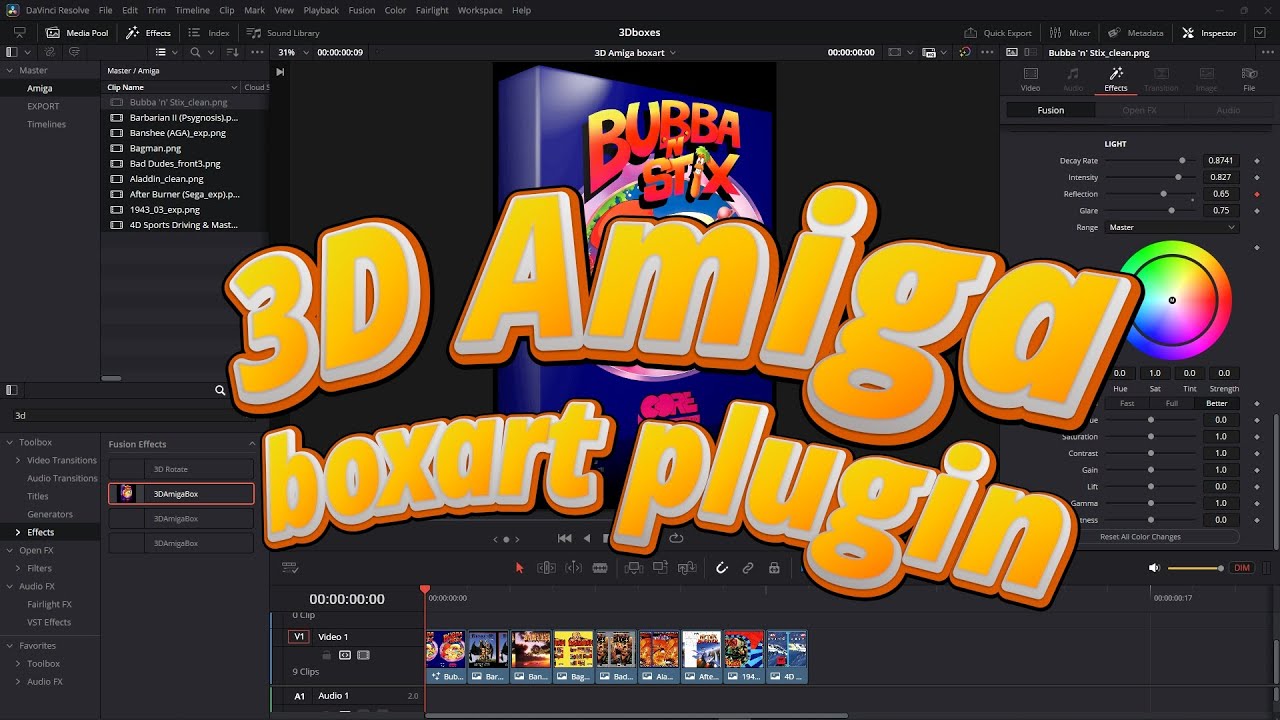Screen dimensions: 1280x720
Task: Toggle the Decay Rate keyframe diamond
Action: [1257, 160]
